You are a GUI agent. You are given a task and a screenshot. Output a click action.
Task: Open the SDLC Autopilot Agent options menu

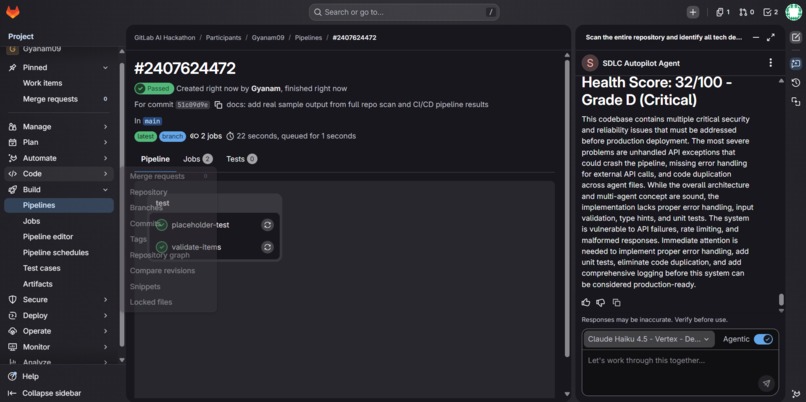[x=770, y=63]
